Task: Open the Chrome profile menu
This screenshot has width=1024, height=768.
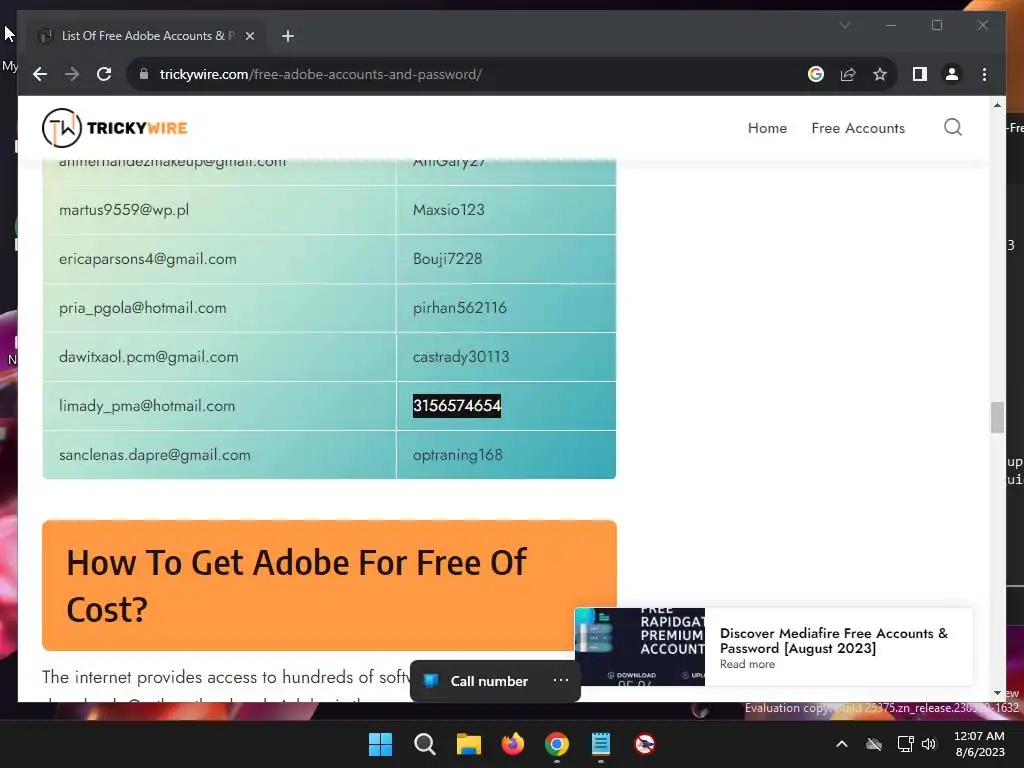Action: 952,74
